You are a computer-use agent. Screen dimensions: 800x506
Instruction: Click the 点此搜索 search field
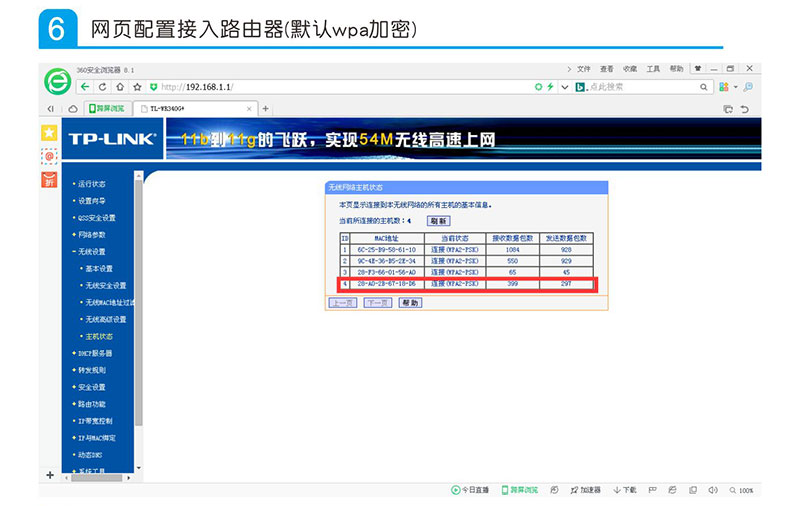pos(643,87)
